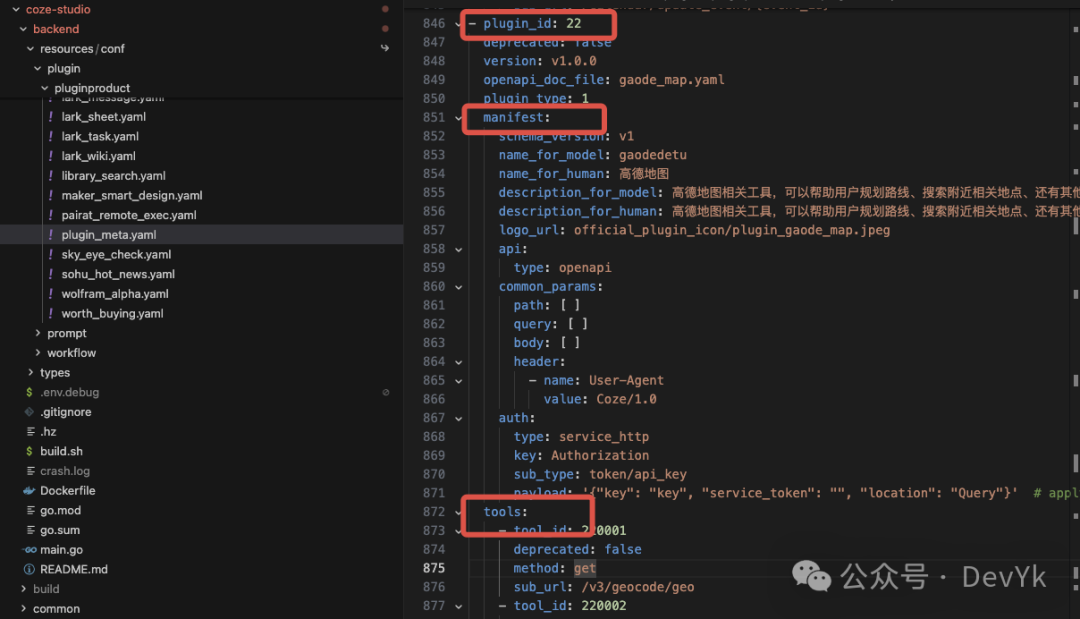Click the ignored-status icon on .env.debug row
This screenshot has width=1080, height=619.
[386, 392]
